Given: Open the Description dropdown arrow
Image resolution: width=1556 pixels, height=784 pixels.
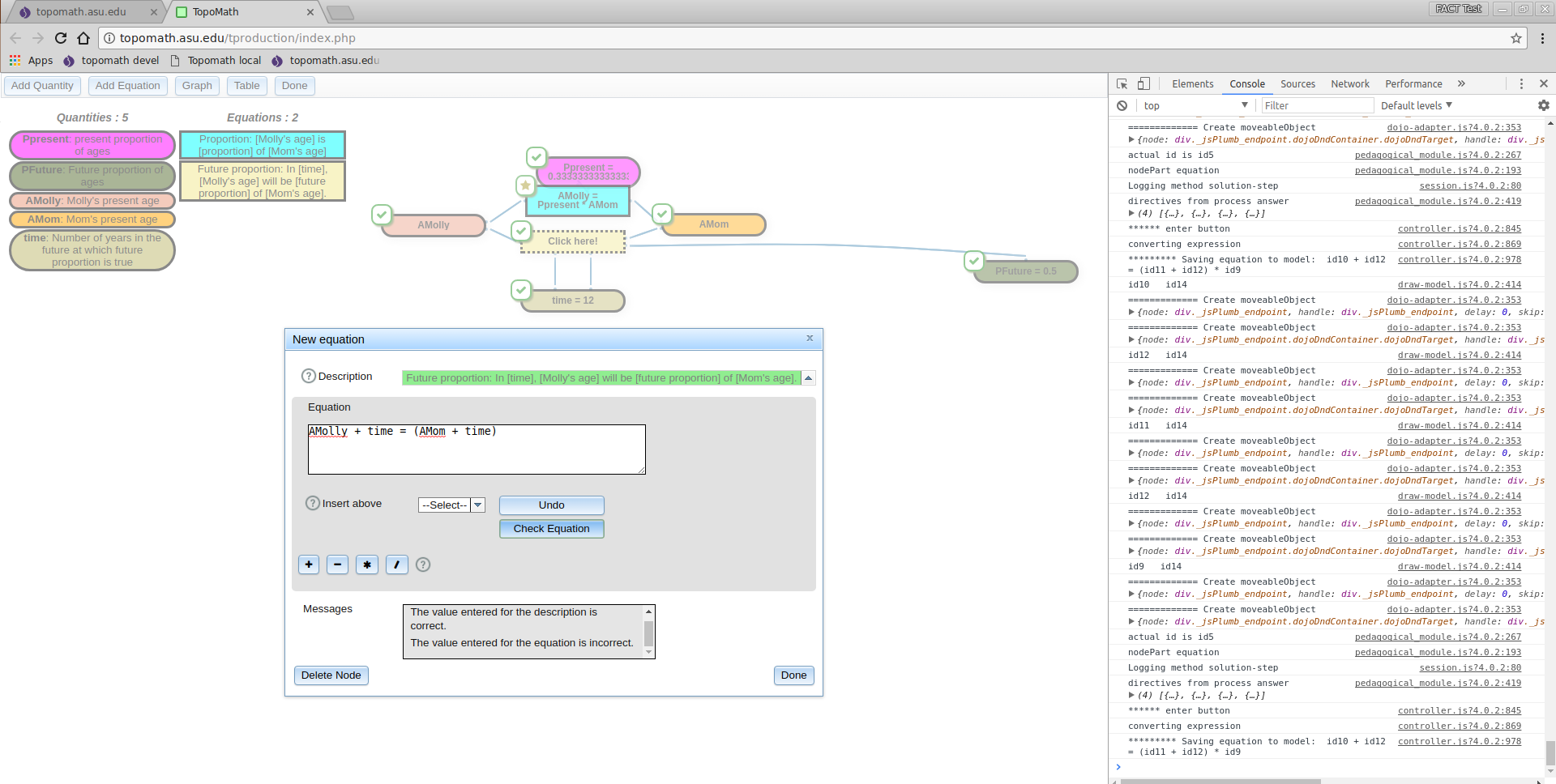Looking at the screenshot, I should click(x=808, y=377).
